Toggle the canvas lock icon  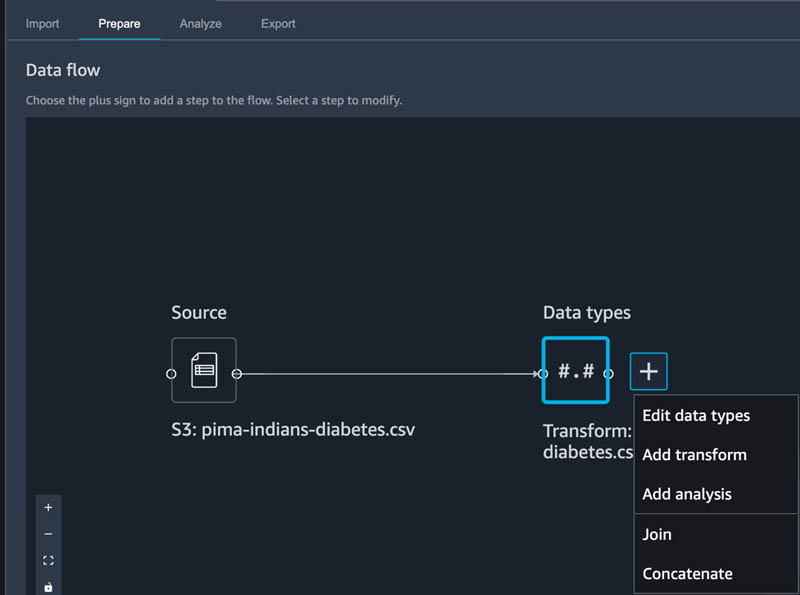(48, 586)
